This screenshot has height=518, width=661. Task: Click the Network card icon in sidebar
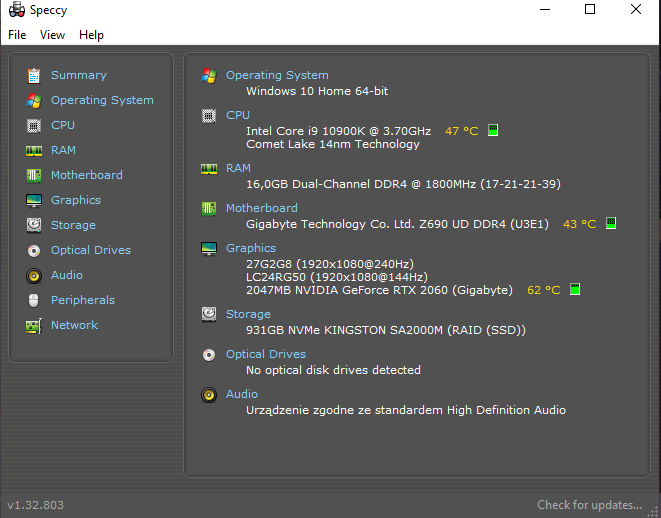34,326
